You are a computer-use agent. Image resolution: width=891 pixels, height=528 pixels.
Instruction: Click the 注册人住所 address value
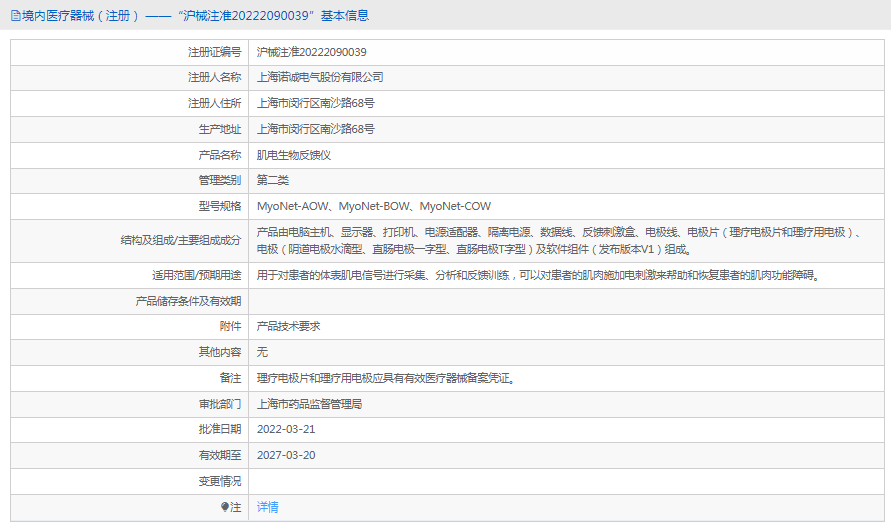click(x=315, y=103)
